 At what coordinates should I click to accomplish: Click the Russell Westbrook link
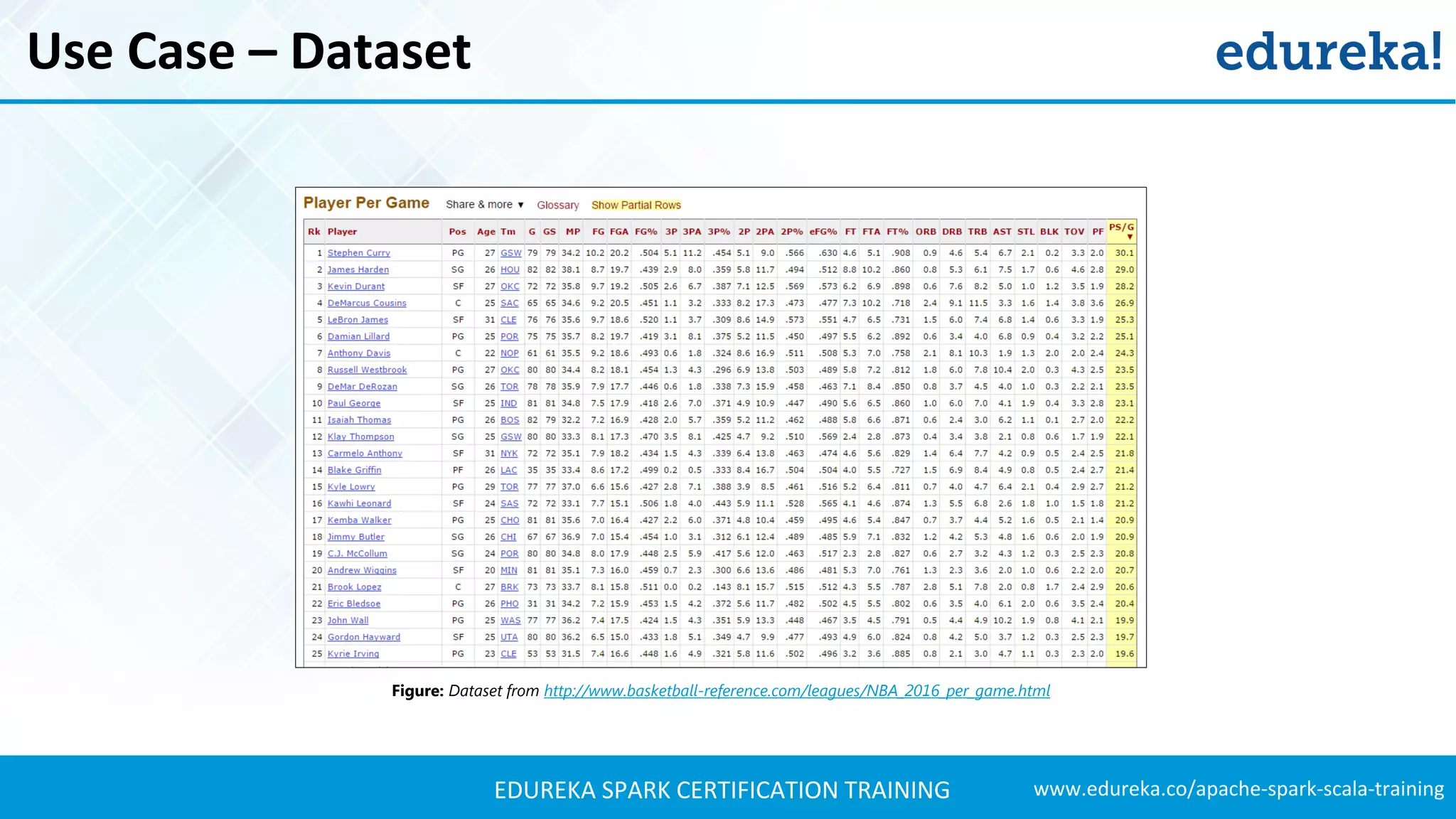coord(367,370)
